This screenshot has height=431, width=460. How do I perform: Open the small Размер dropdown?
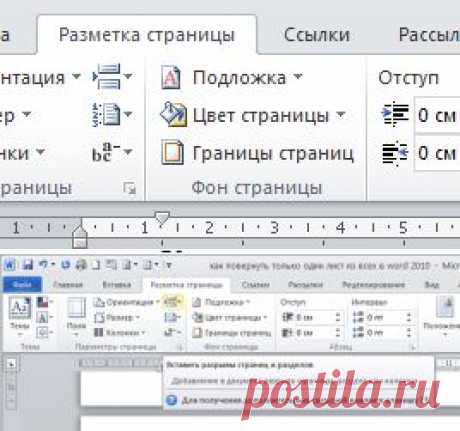pos(117,317)
